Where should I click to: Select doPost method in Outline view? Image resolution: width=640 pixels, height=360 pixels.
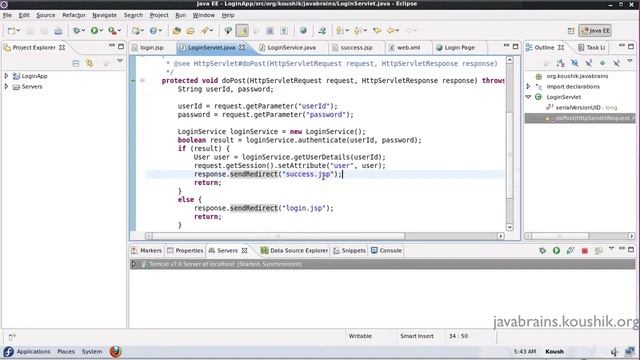(x=580, y=118)
